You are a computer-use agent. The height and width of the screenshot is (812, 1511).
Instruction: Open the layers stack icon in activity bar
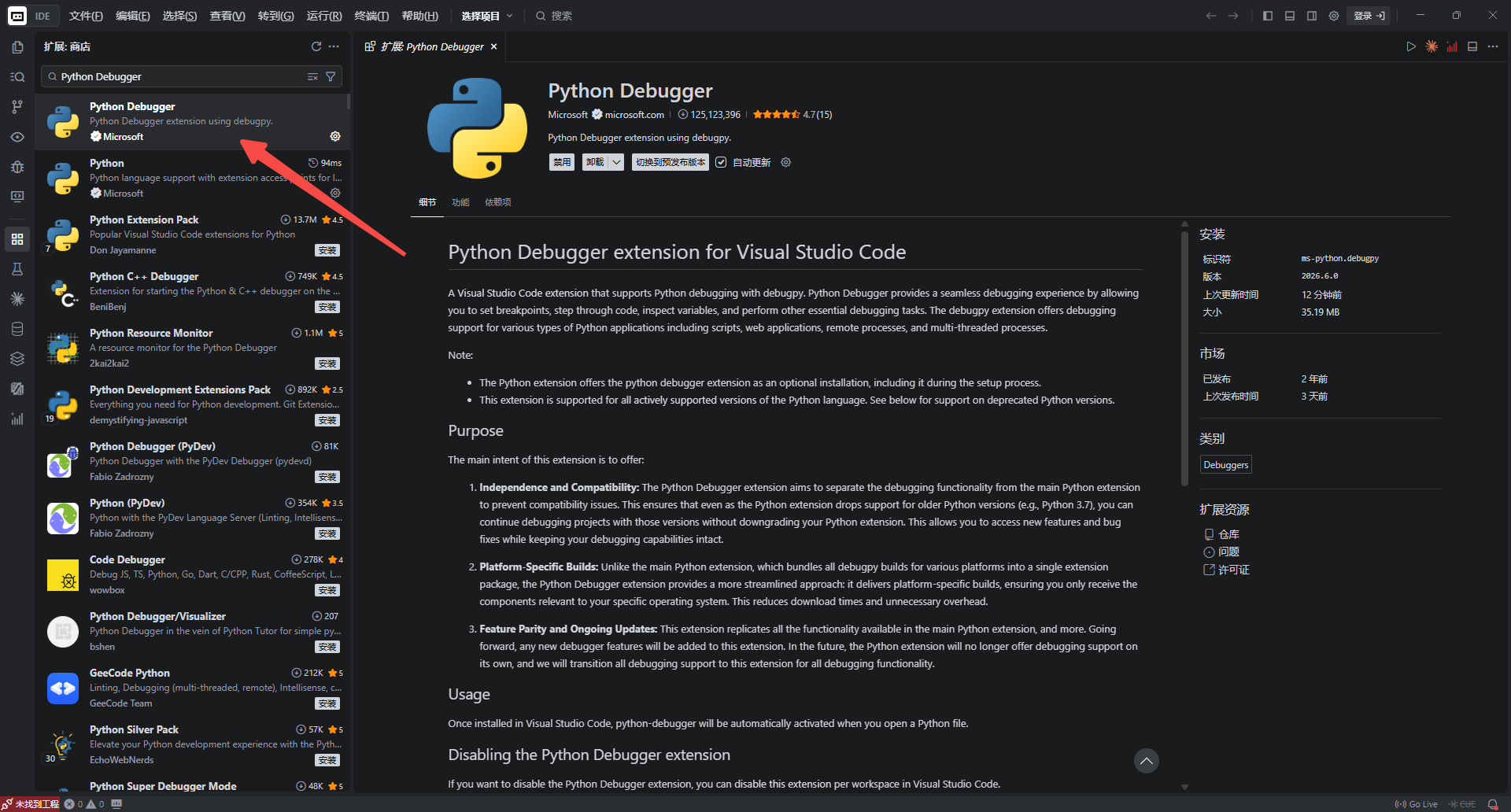click(17, 359)
